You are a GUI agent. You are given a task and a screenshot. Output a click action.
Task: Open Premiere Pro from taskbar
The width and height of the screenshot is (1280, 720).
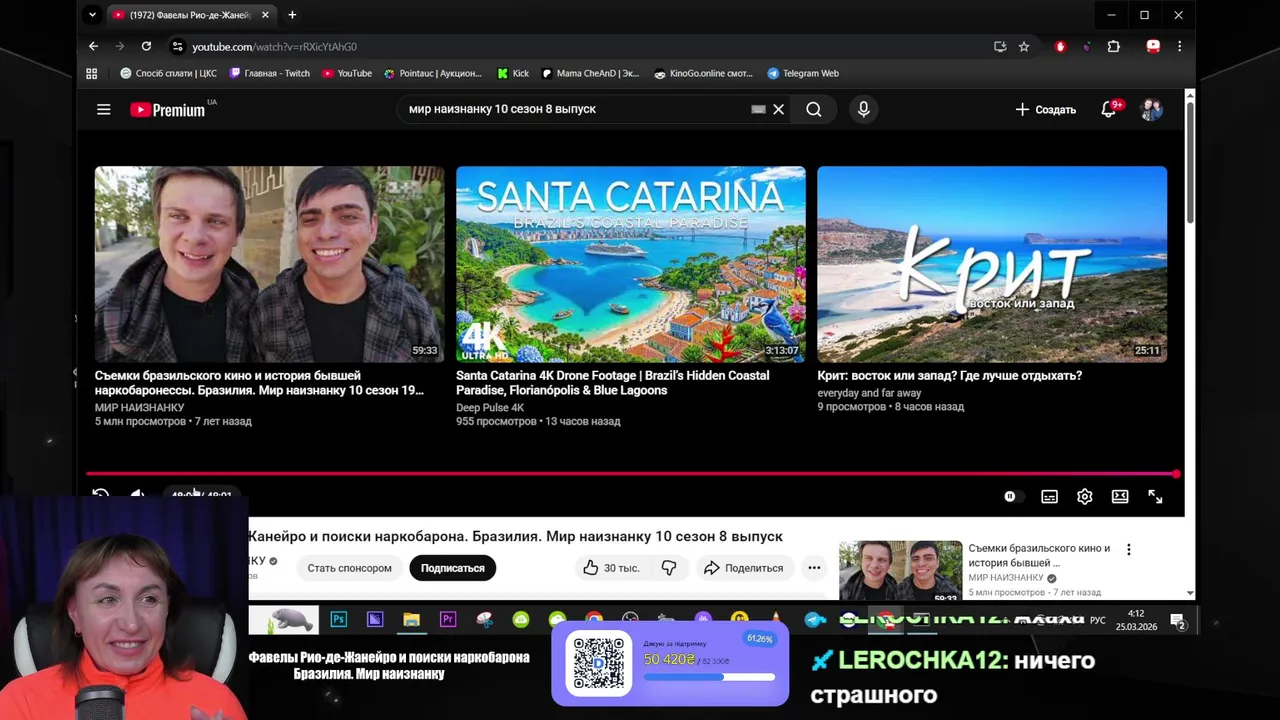point(448,620)
